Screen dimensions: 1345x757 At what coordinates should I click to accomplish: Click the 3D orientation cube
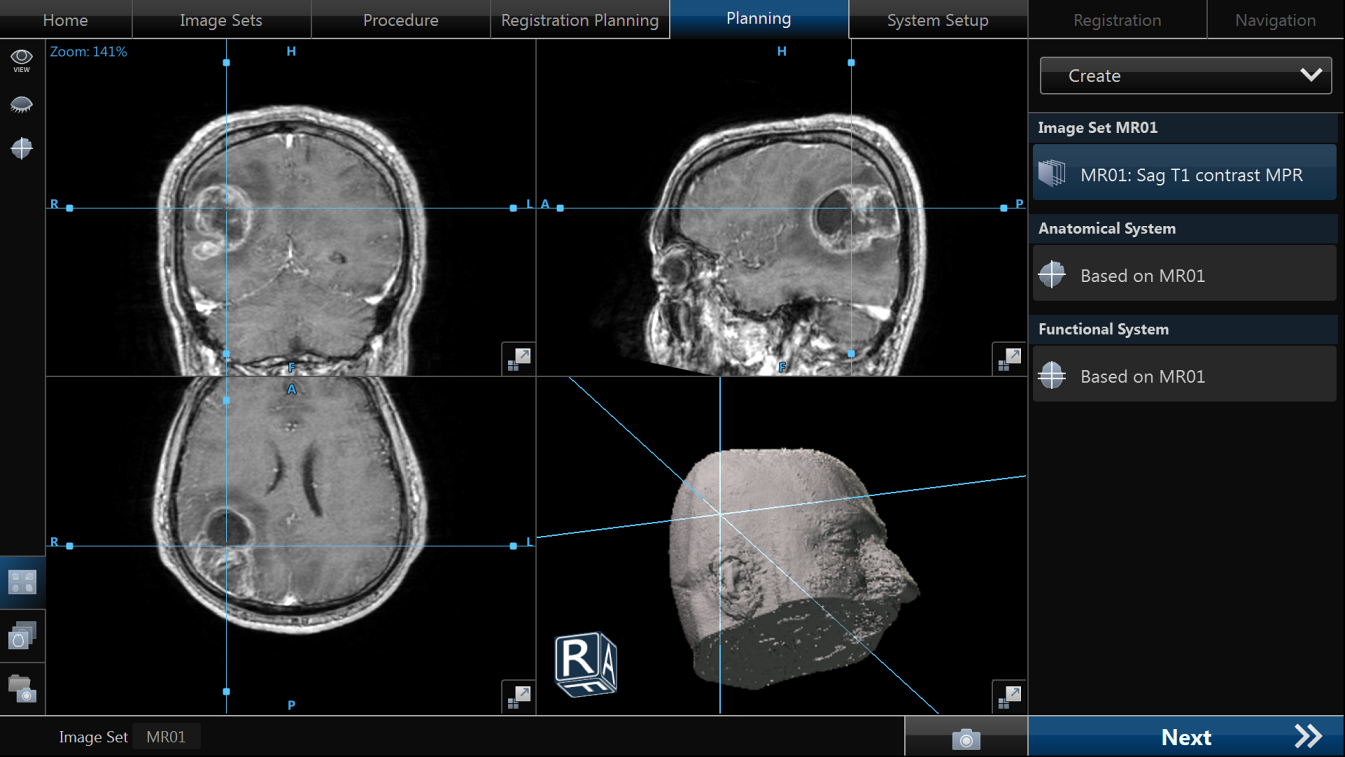pyautogui.click(x=586, y=664)
